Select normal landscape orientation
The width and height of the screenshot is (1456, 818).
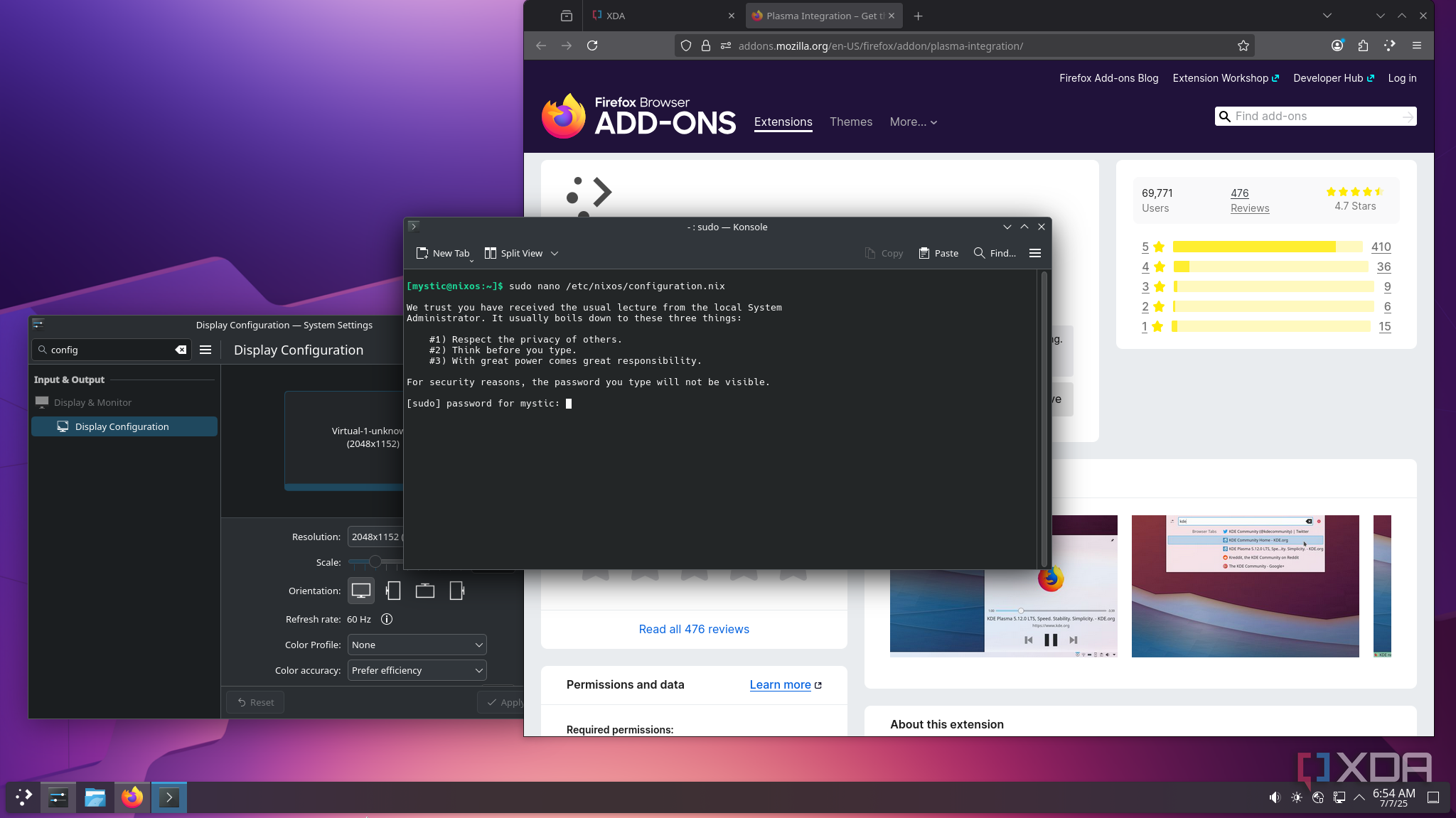(x=361, y=591)
